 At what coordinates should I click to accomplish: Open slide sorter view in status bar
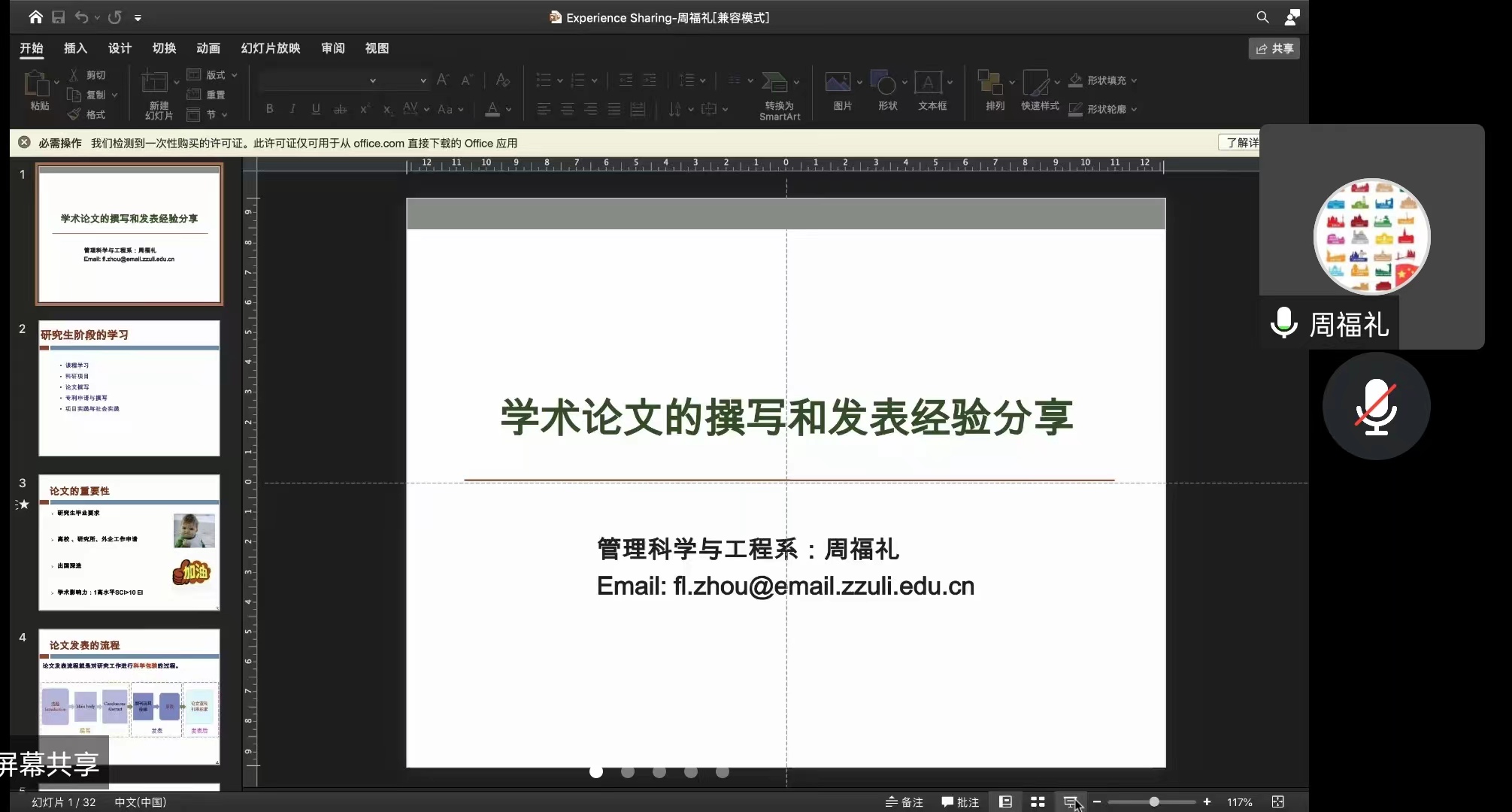tap(1038, 802)
